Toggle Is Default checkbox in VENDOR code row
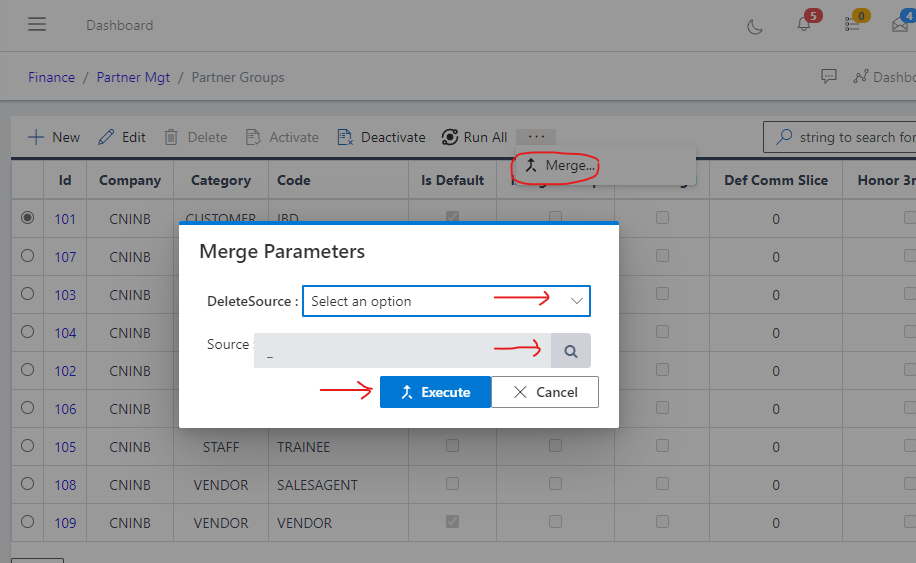Viewport: 916px width, 563px height. (452, 522)
